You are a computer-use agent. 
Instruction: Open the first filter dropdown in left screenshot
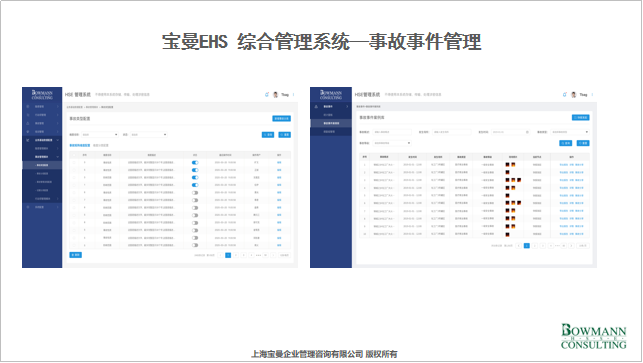tap(100, 135)
